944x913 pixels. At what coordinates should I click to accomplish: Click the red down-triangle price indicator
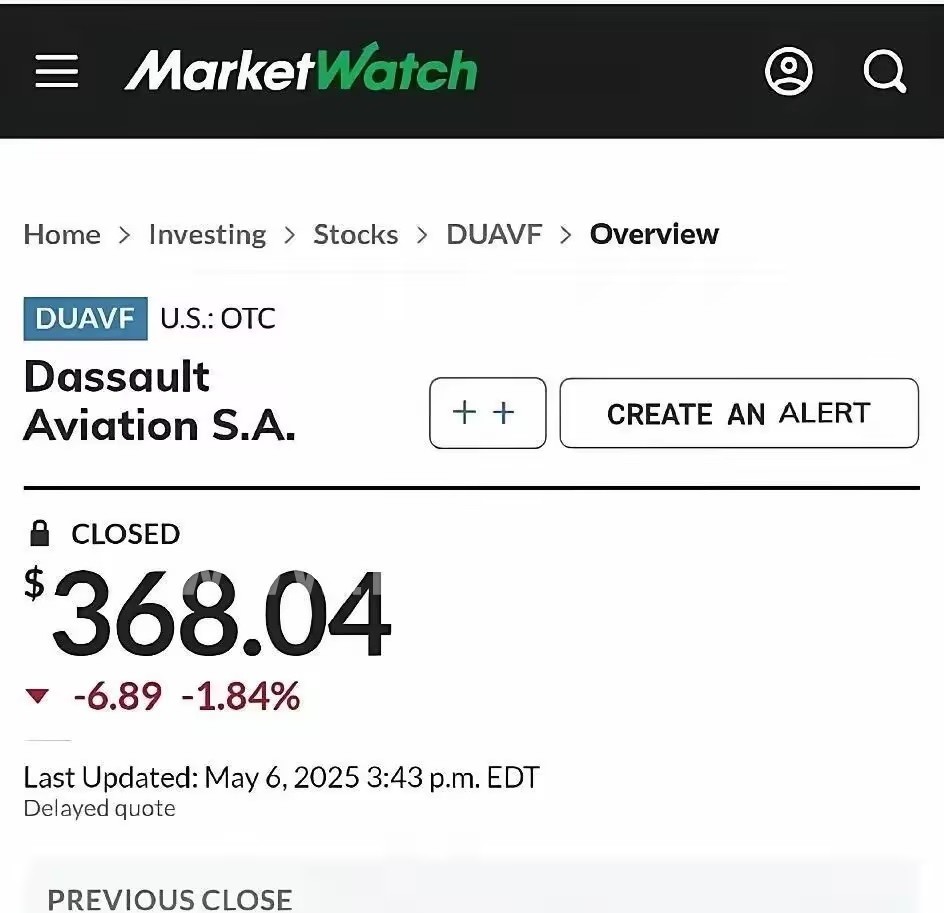pos(37,696)
